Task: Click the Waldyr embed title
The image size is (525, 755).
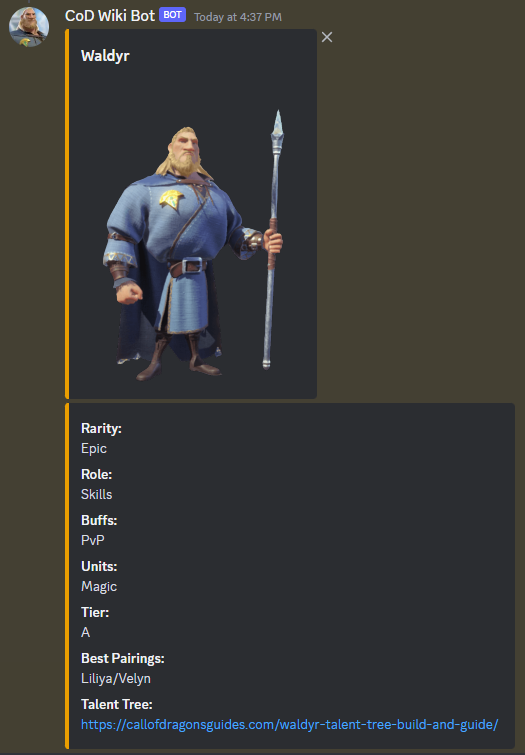Action: pos(105,56)
